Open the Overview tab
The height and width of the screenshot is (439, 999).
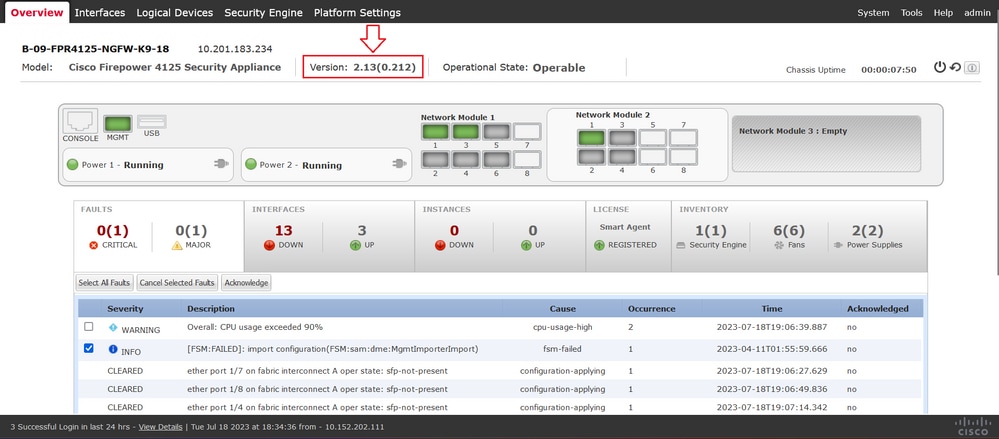click(x=37, y=13)
